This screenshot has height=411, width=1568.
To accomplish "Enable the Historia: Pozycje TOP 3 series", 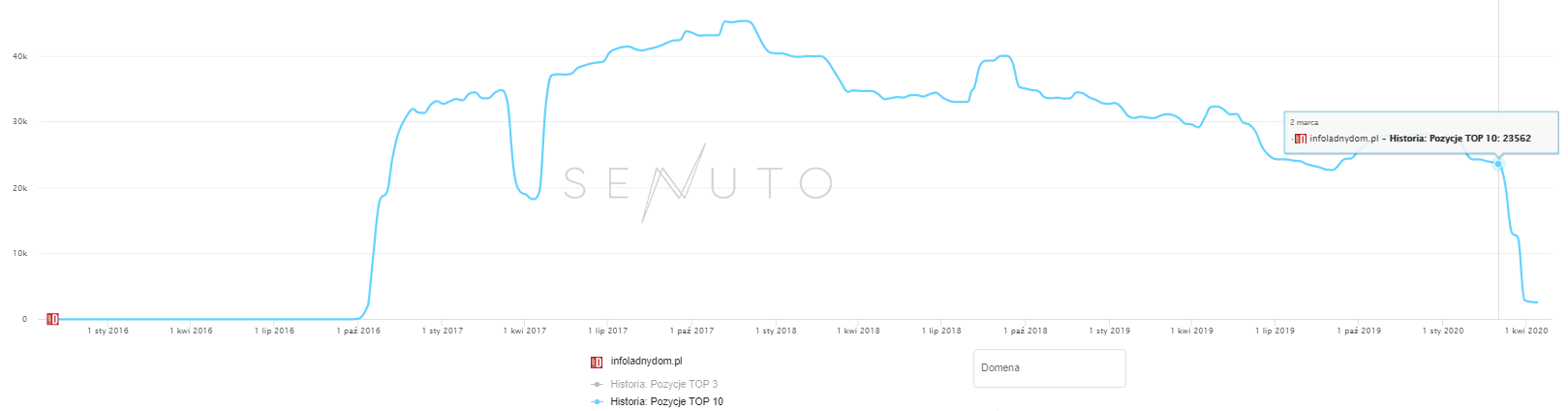I will (663, 385).
